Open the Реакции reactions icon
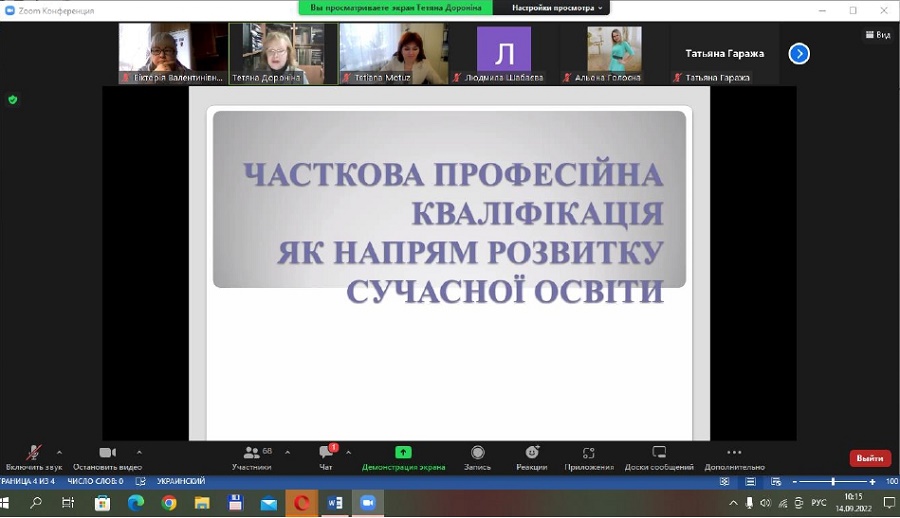 tap(532, 453)
